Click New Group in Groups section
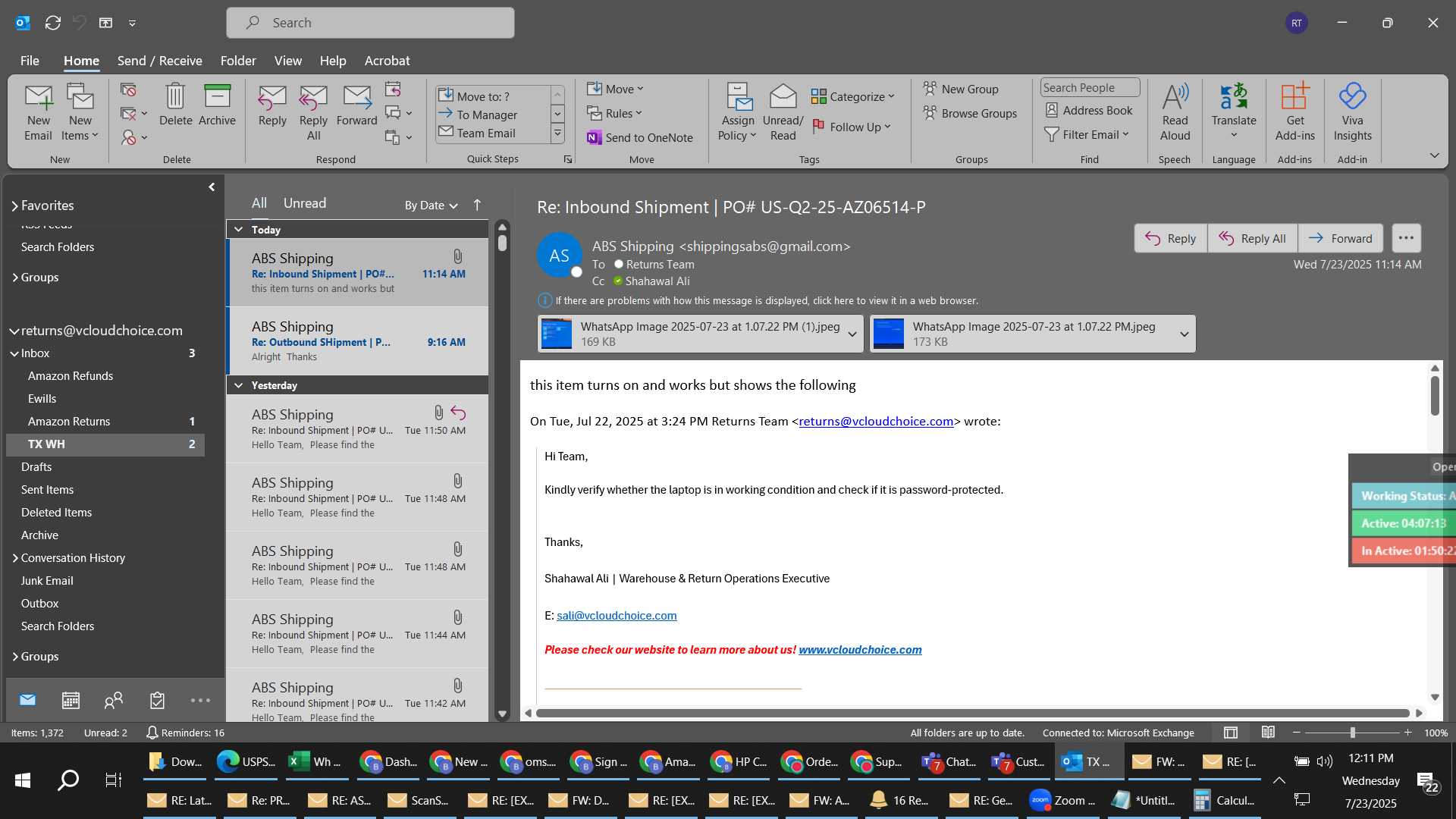 961,89
